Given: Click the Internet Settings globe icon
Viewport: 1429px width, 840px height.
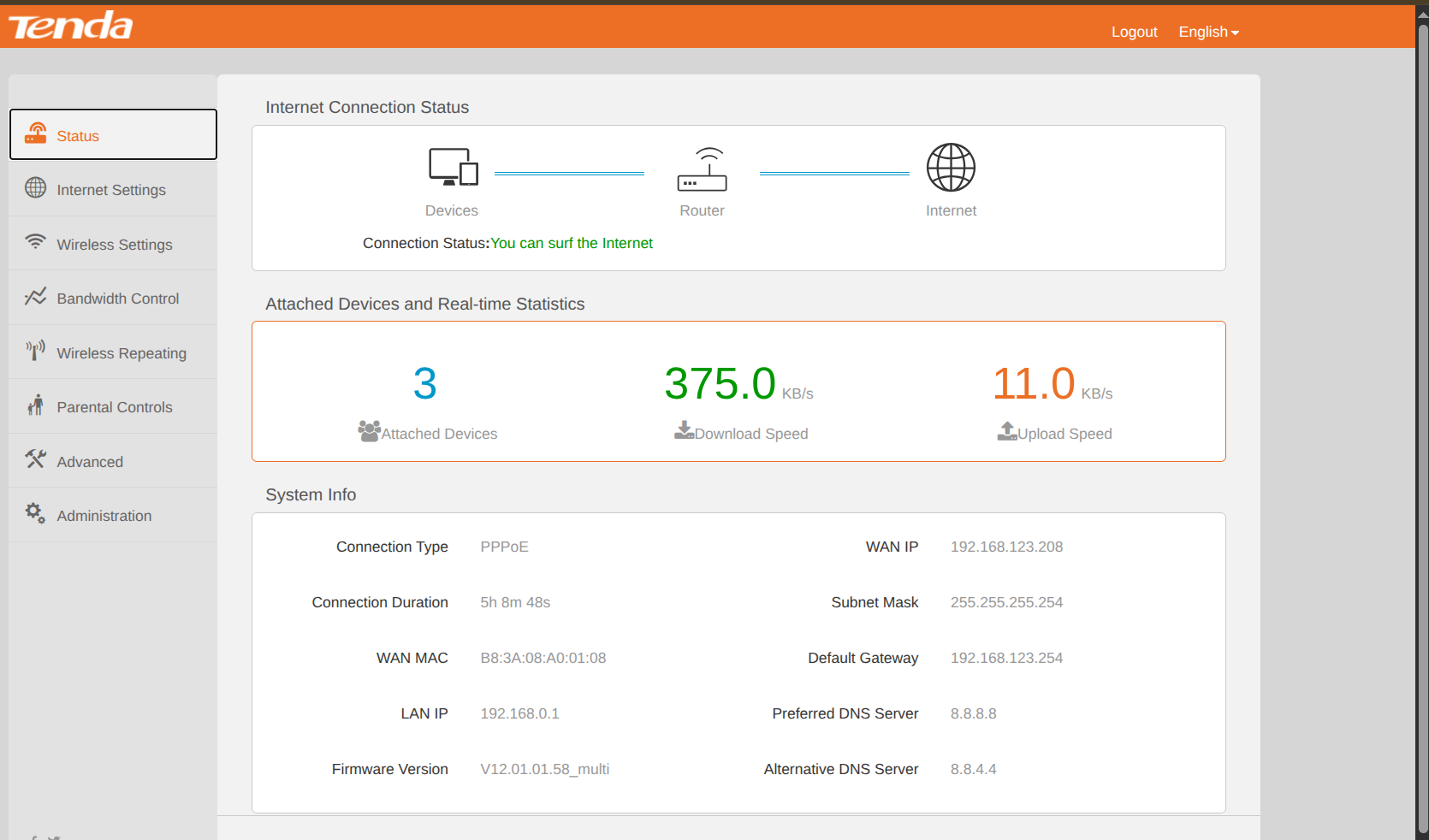Looking at the screenshot, I should [36, 187].
